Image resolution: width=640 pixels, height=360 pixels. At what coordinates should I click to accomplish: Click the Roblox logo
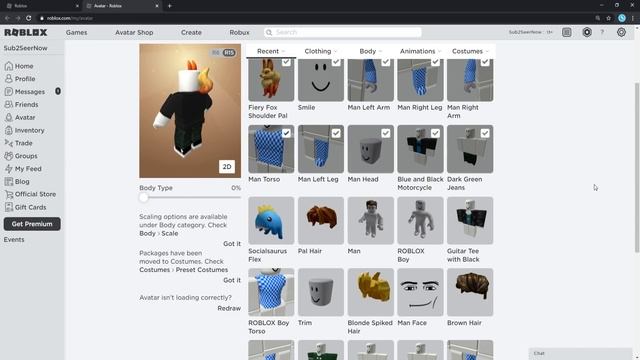(26, 32)
